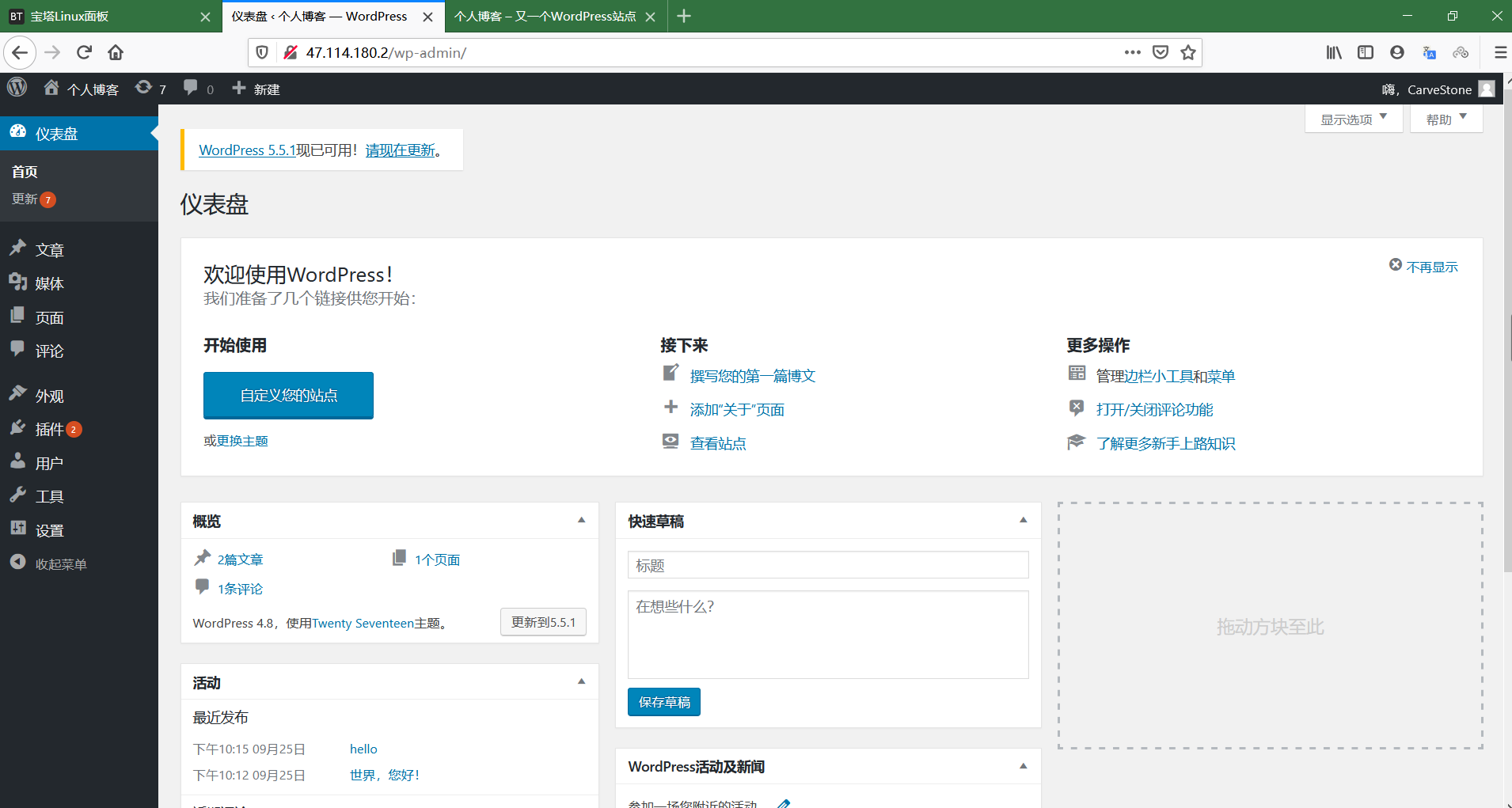Open the 添加"关于"页面 link
This screenshot has height=808, width=1512.
point(737,409)
